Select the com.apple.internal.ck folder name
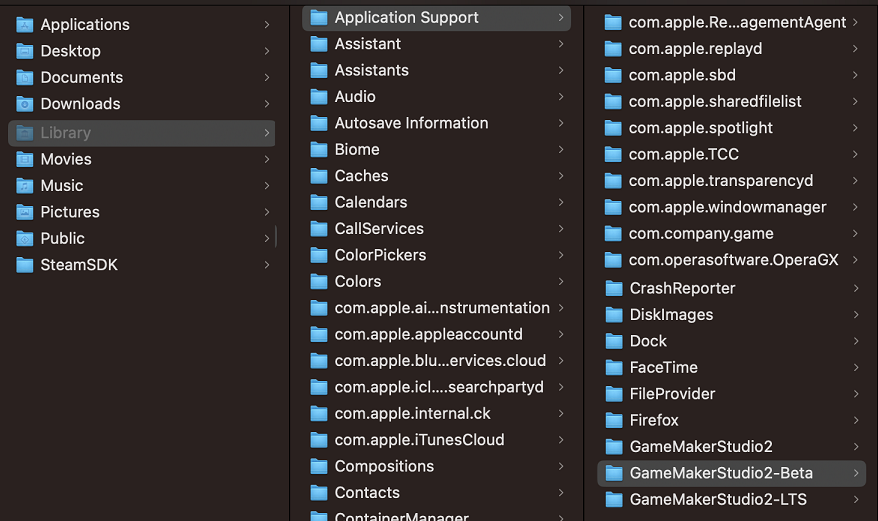This screenshot has width=878, height=521. point(413,413)
